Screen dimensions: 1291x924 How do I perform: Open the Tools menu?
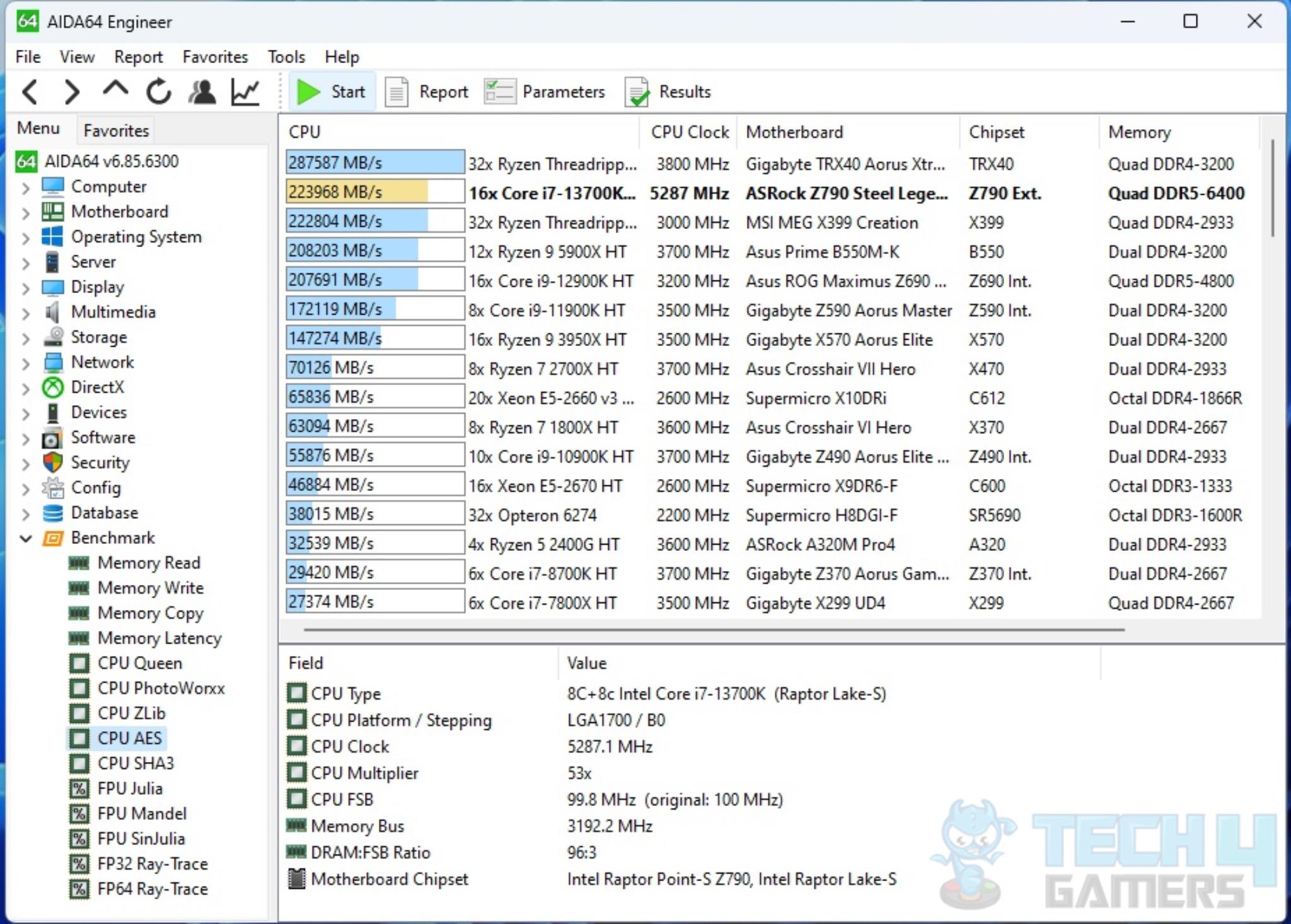point(286,57)
